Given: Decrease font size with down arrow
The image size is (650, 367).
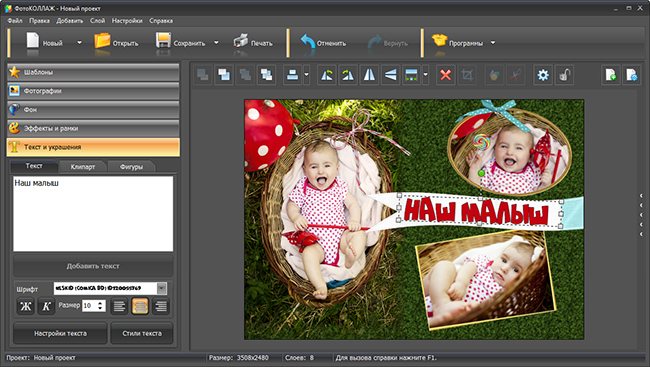Looking at the screenshot, I should point(101,309).
